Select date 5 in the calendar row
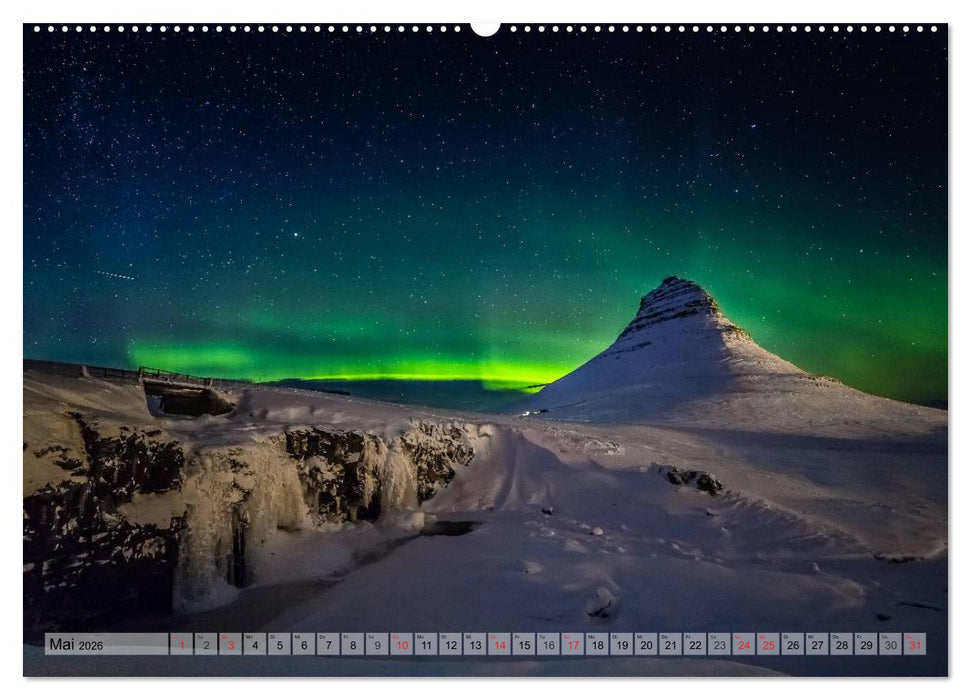This screenshot has height=700, width=971. [x=280, y=645]
